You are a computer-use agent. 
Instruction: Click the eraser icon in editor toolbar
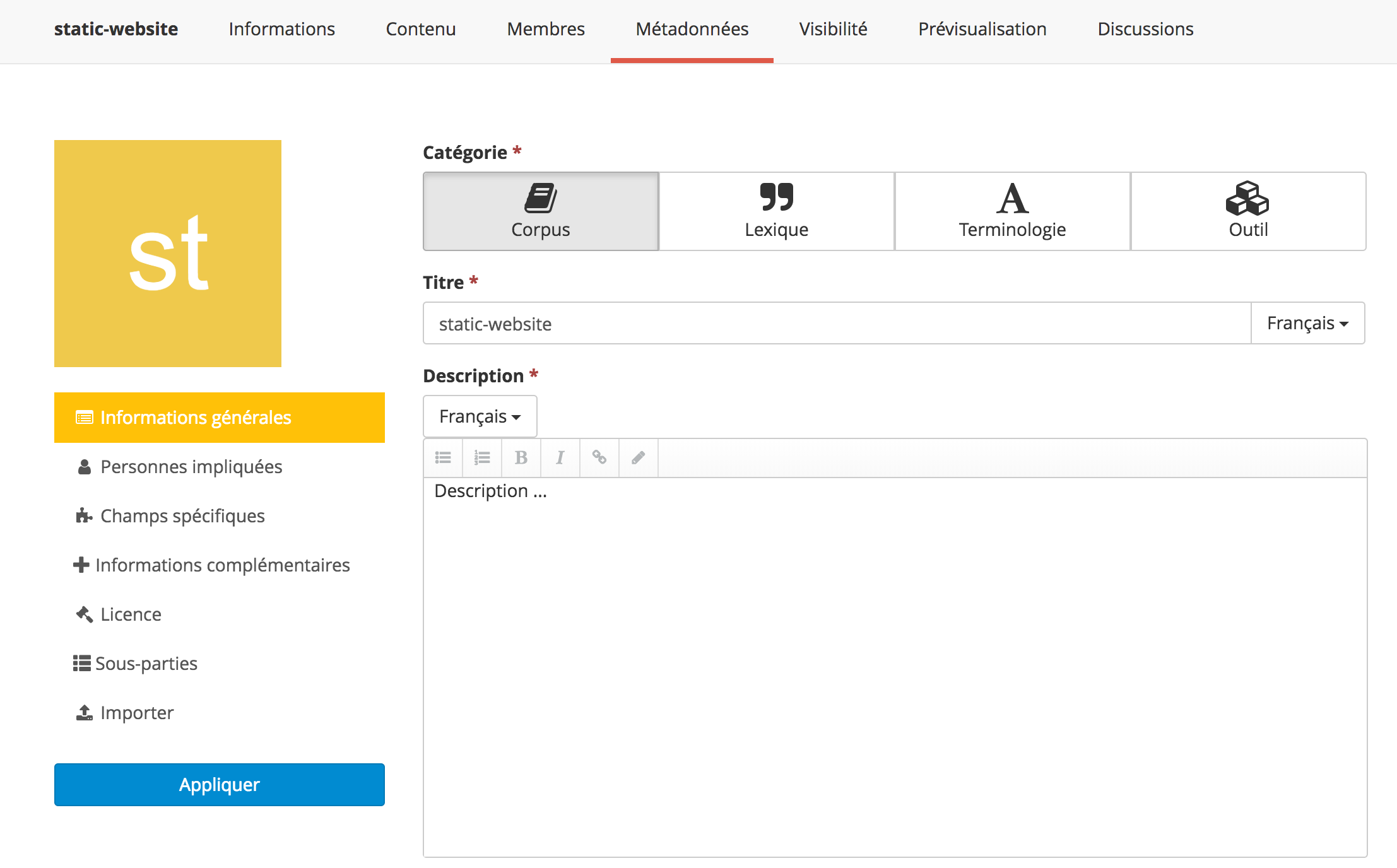pyautogui.click(x=639, y=457)
